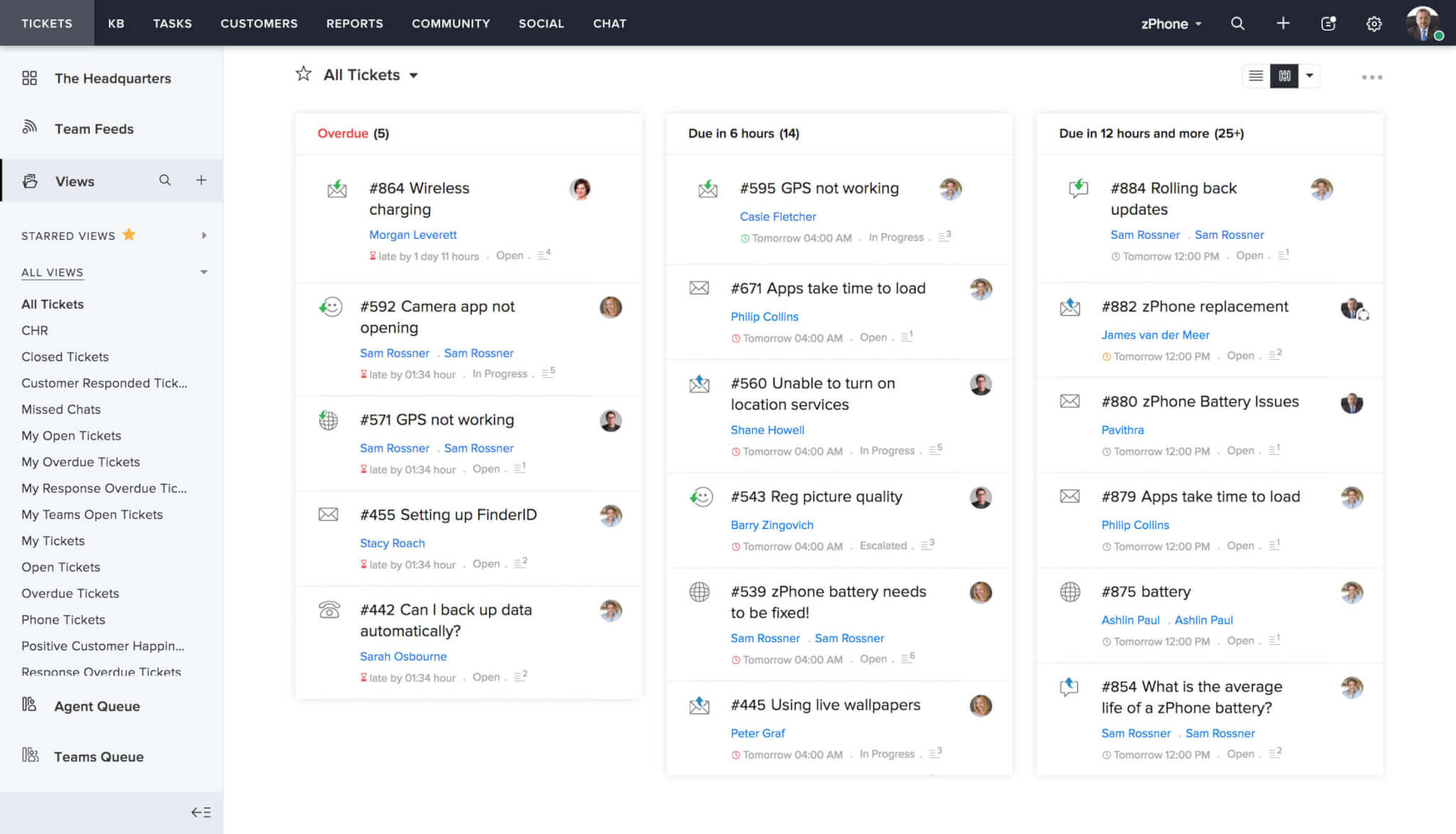Click the list view layout toggle icon
This screenshot has width=1456, height=834.
(1256, 75)
